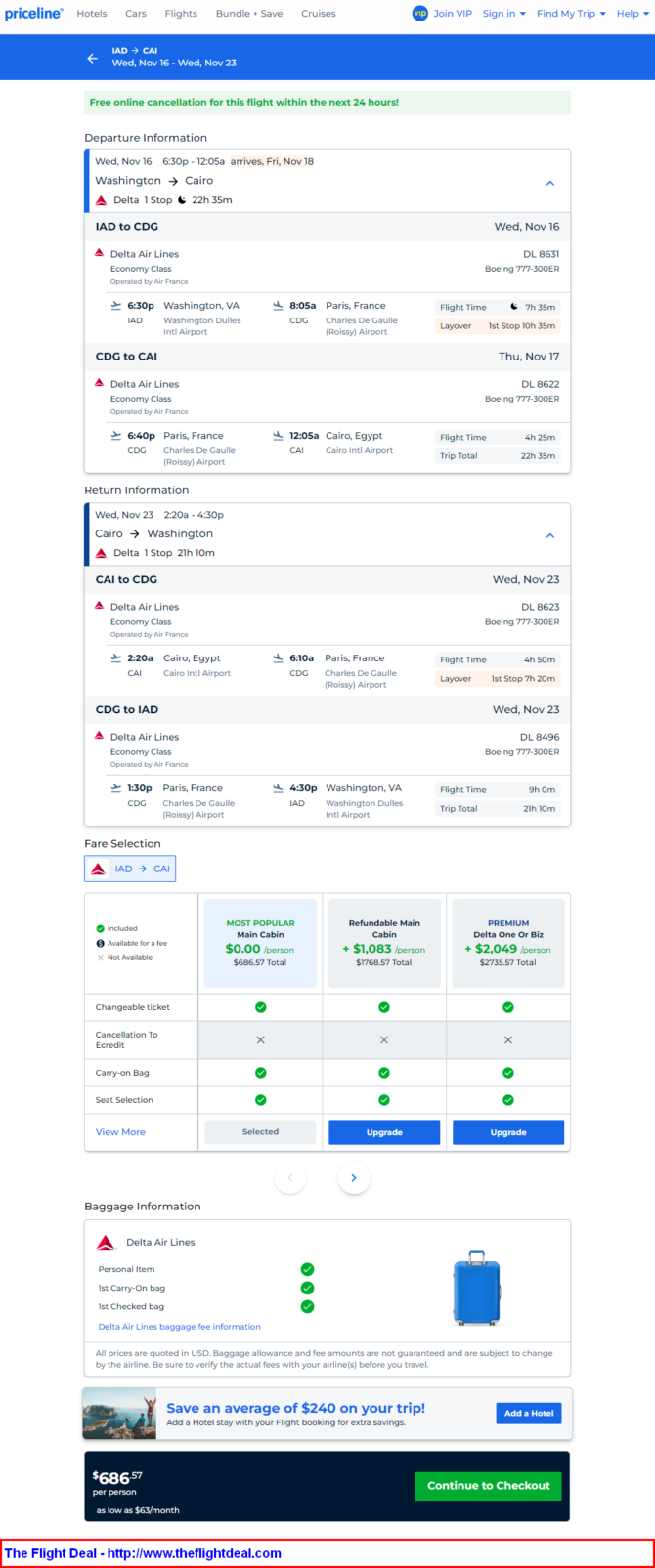Collapse the return flight details chevron
This screenshot has width=655, height=1568.
coord(550,535)
